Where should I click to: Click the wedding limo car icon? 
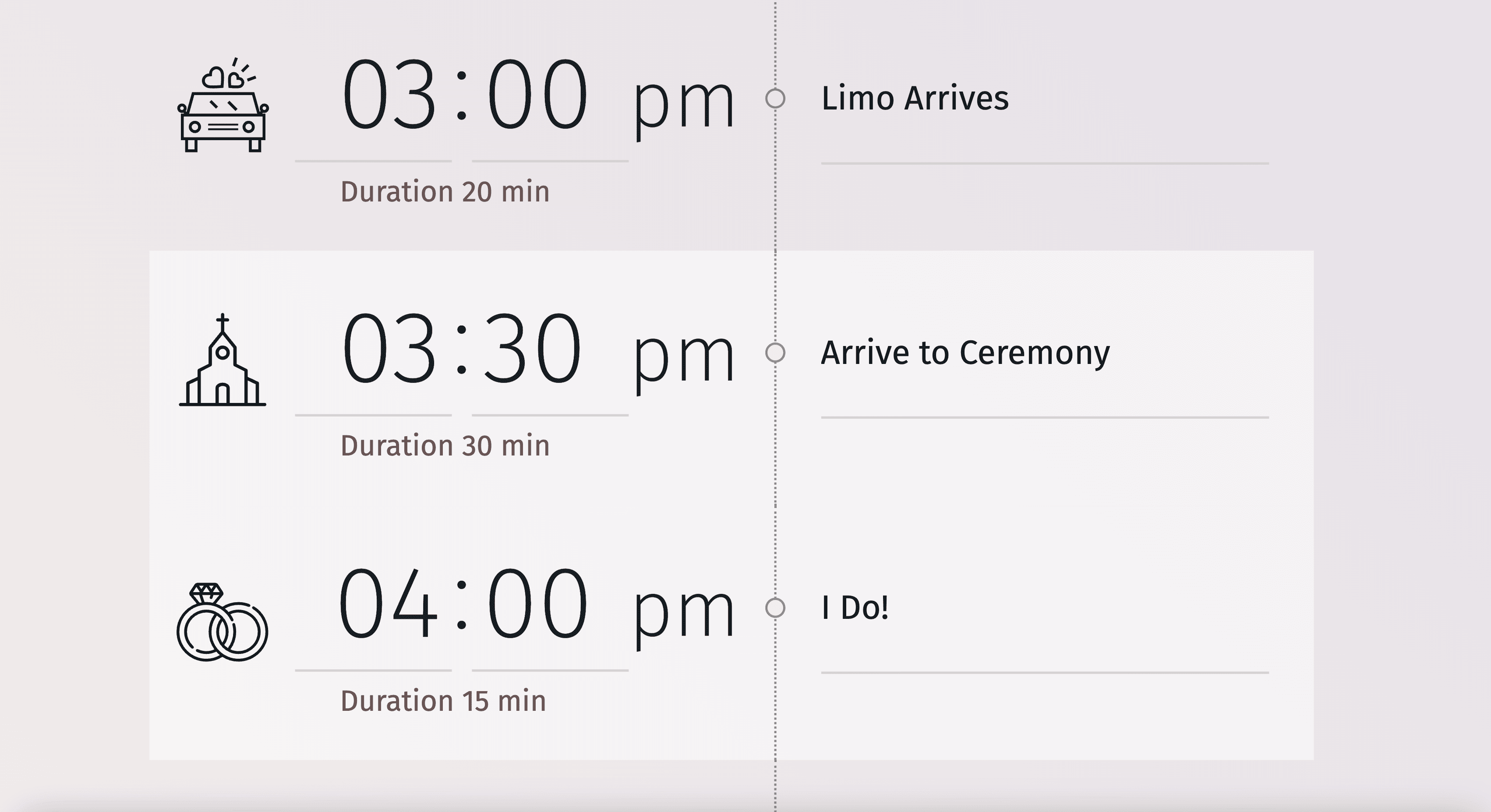223,106
